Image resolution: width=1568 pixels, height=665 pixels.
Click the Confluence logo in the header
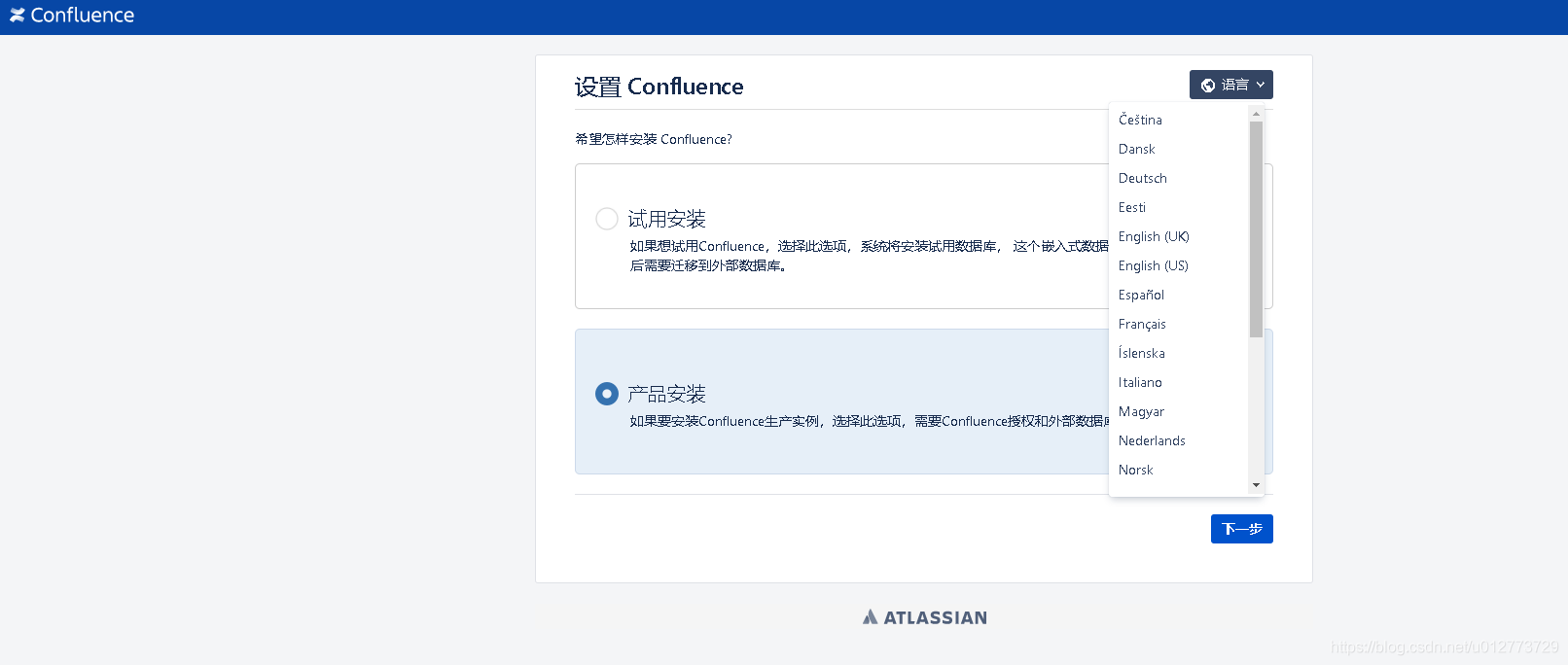tap(72, 15)
